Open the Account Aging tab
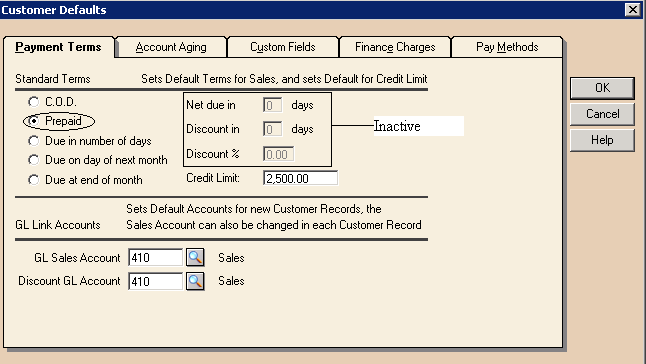This screenshot has width=646, height=364. [x=171, y=47]
